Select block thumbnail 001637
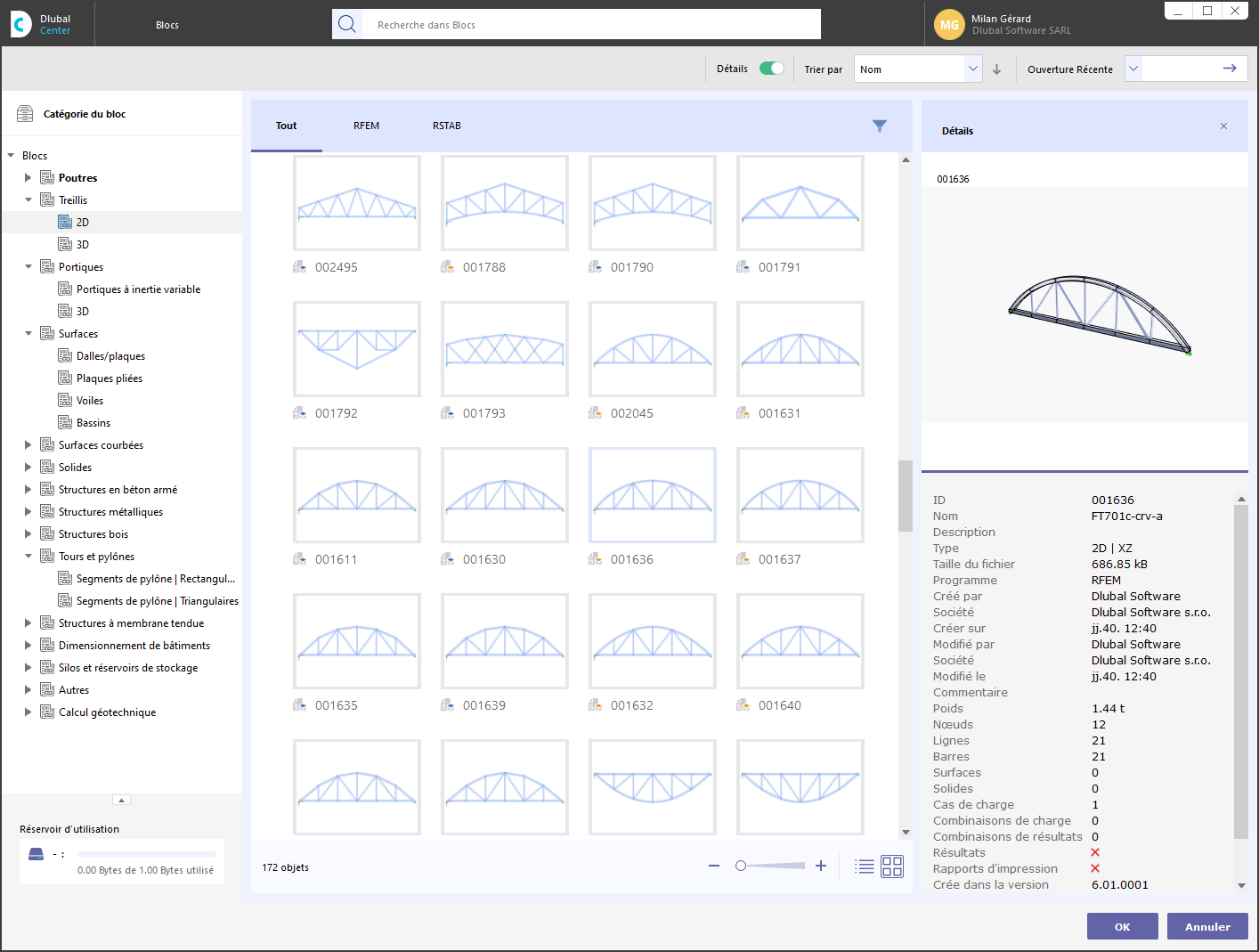The width and height of the screenshot is (1259, 952). (x=800, y=495)
